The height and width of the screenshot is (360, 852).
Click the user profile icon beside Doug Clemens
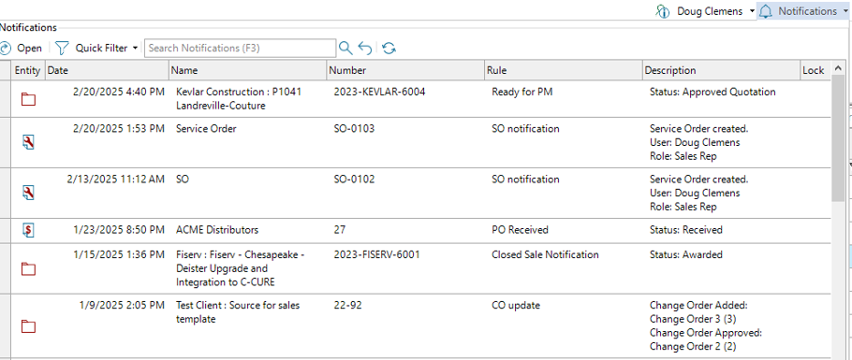662,11
